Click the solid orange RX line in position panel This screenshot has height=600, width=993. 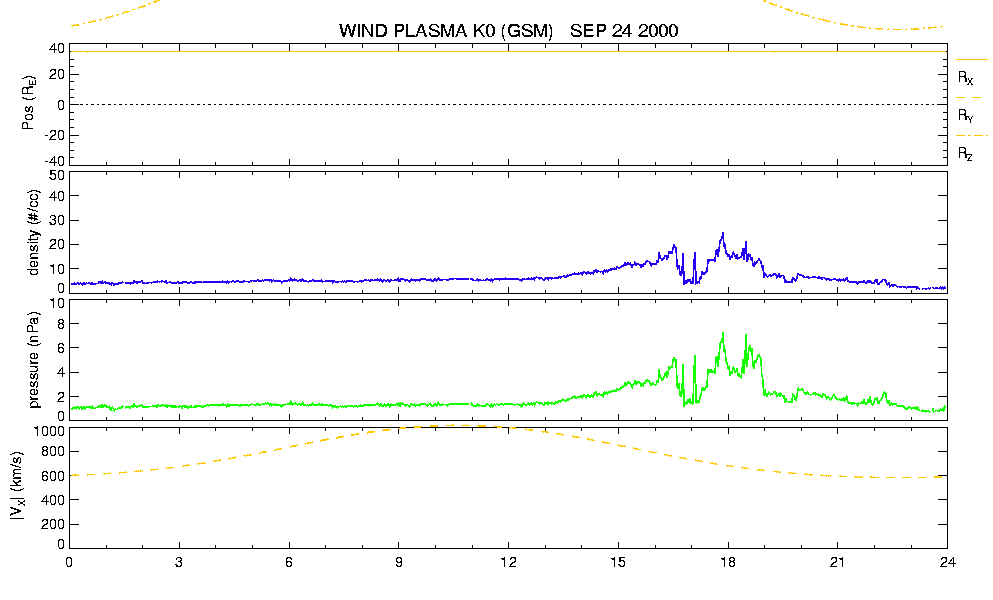[x=509, y=51]
